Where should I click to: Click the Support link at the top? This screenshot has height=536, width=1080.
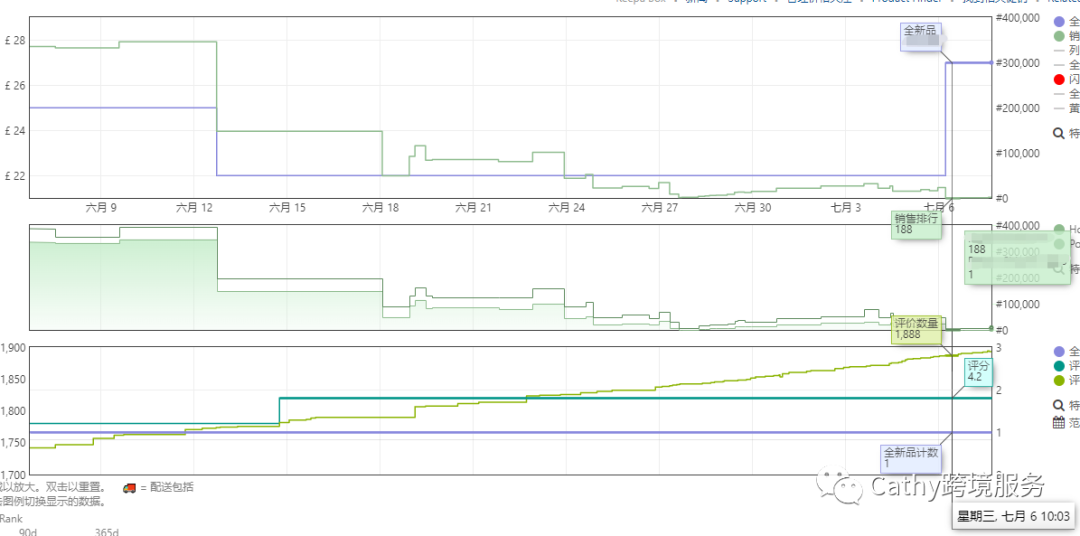coord(747,1)
